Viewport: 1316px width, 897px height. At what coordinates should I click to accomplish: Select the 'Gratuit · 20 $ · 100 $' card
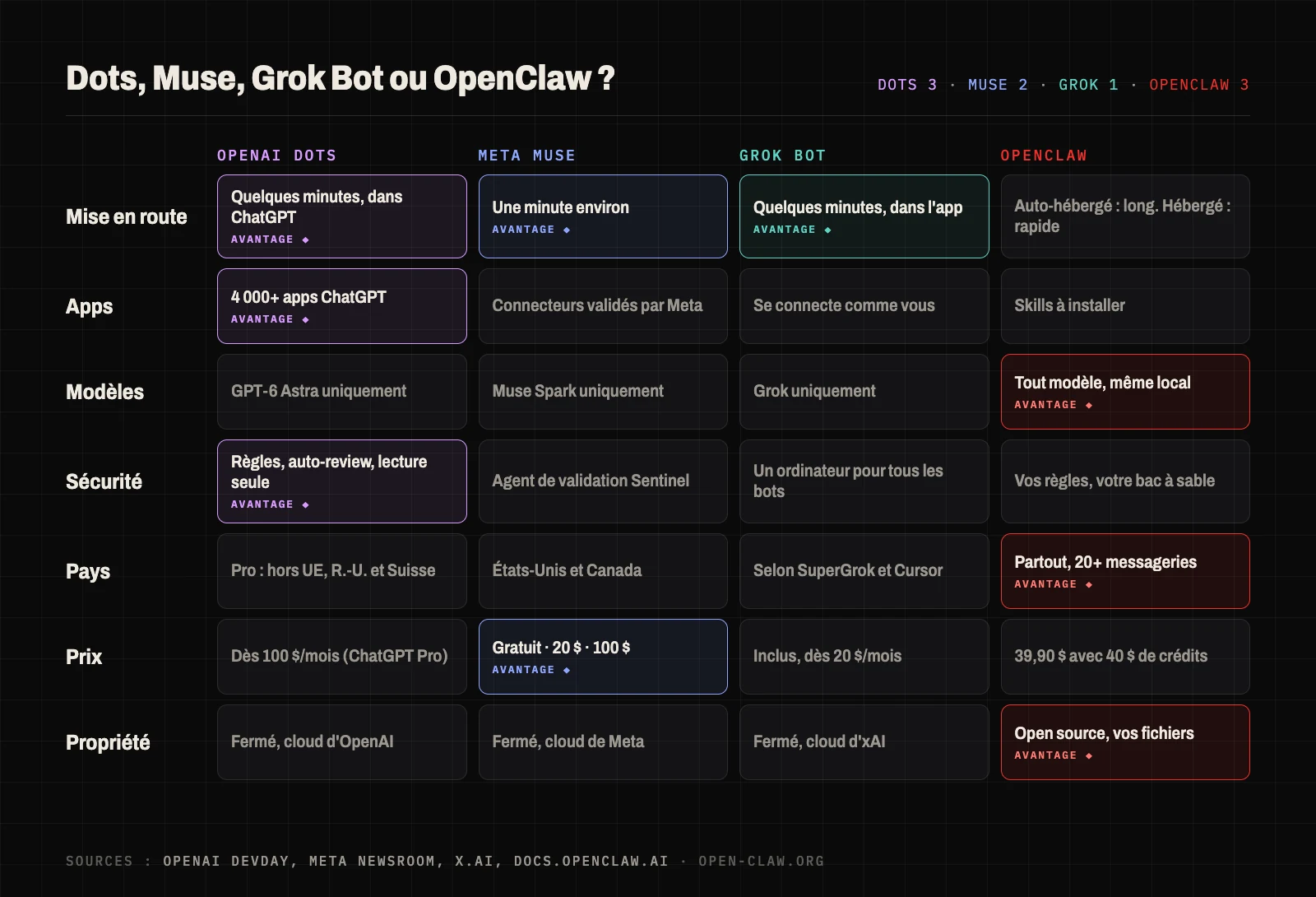tap(603, 657)
